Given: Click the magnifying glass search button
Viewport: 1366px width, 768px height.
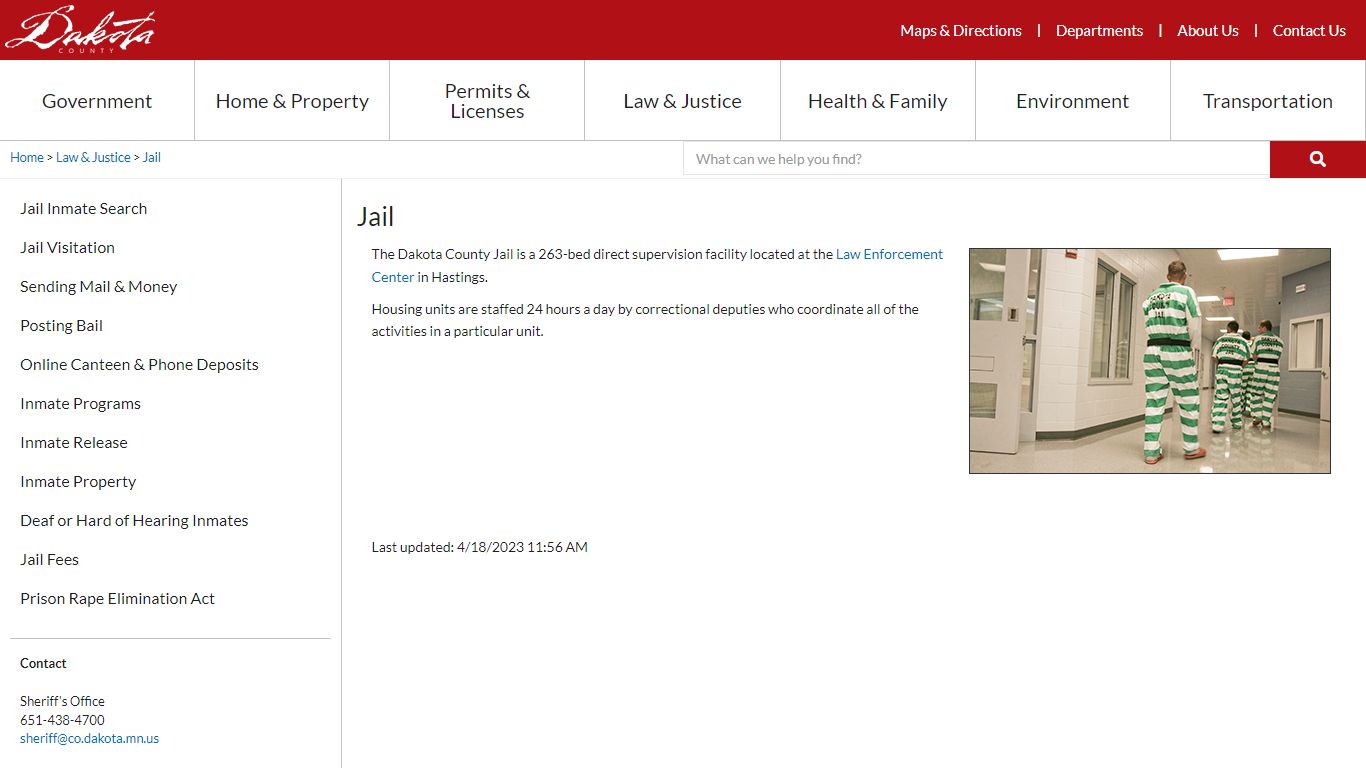Looking at the screenshot, I should 1317,159.
